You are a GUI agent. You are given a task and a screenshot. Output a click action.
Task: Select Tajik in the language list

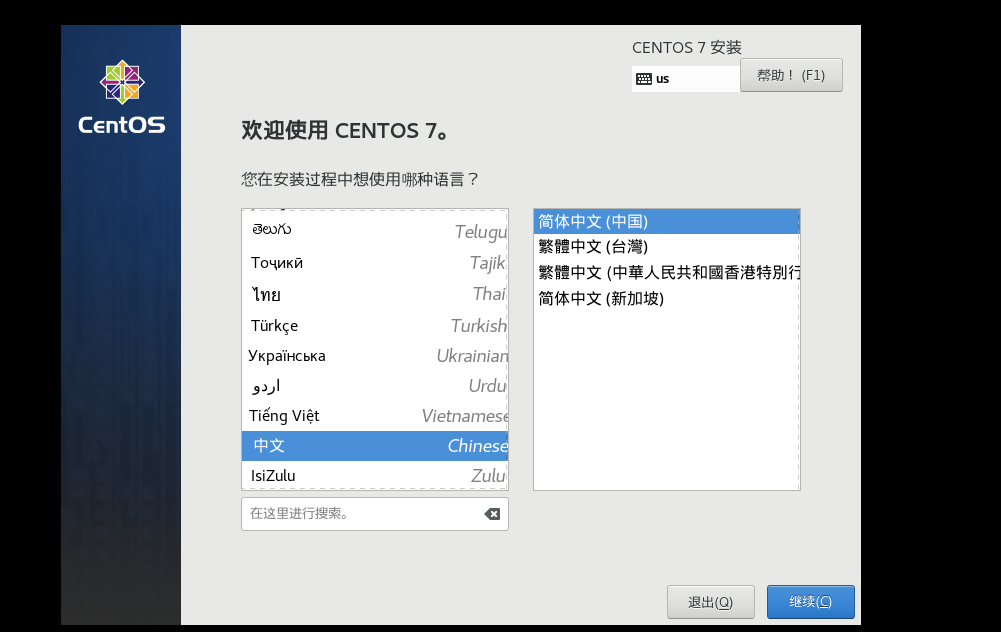coord(375,262)
